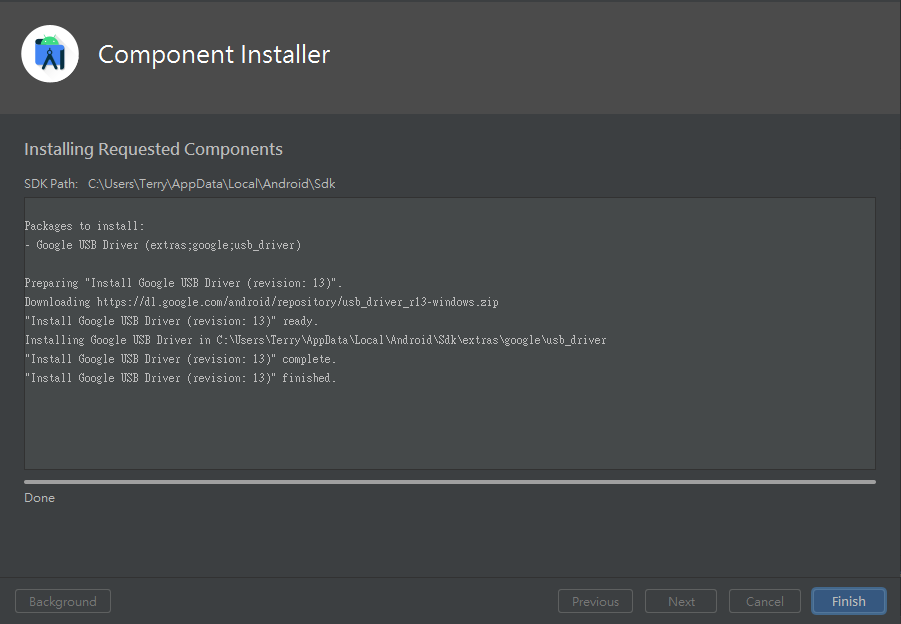Click the log line ending with ready

pos(171,321)
